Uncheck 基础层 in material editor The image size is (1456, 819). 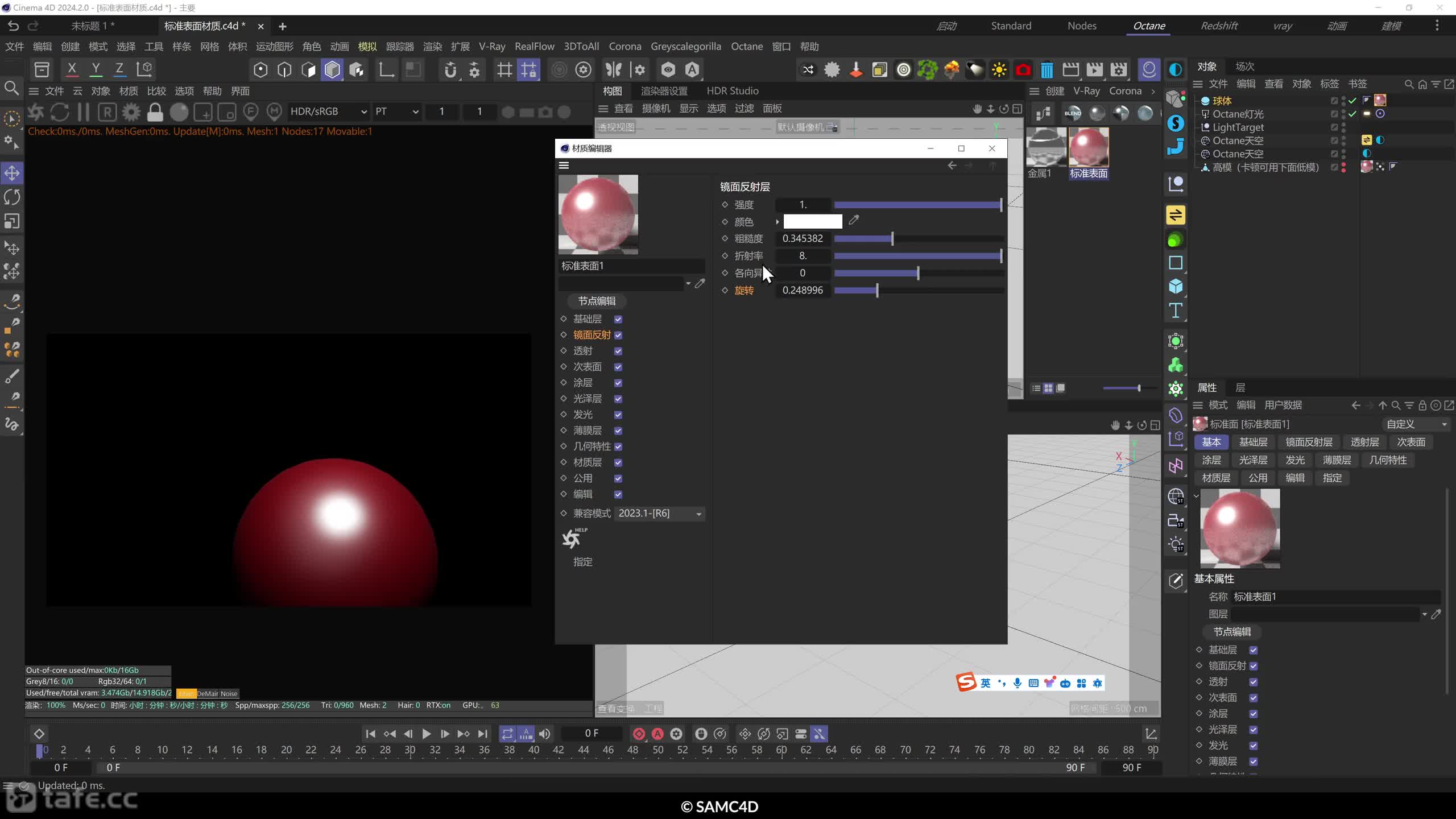click(618, 319)
